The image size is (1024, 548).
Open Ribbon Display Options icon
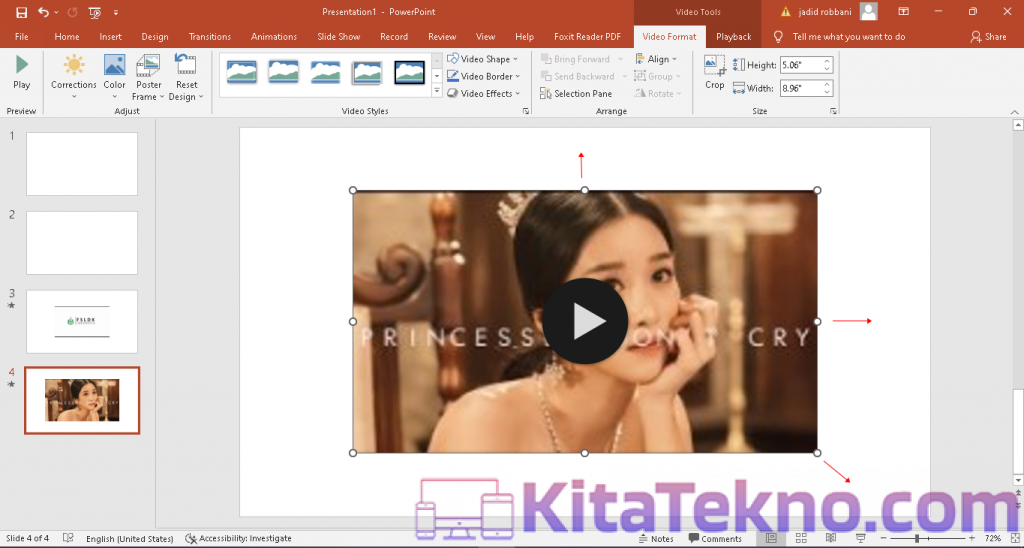pyautogui.click(x=903, y=12)
